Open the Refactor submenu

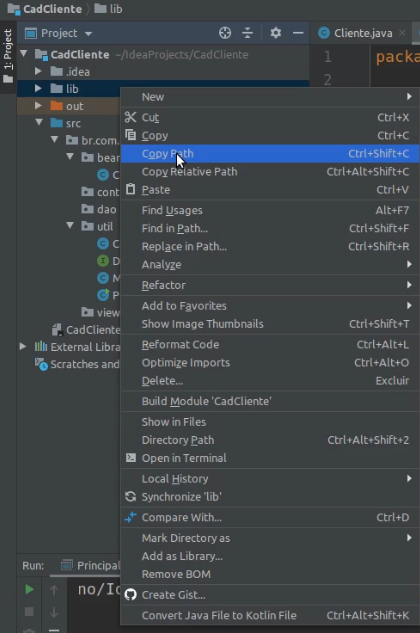(270, 285)
